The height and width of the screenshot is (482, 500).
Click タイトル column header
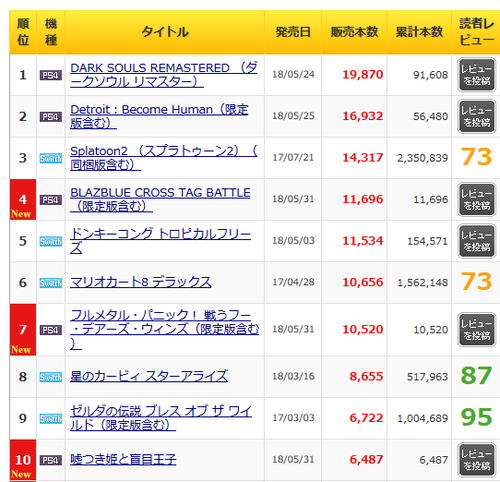click(x=165, y=32)
